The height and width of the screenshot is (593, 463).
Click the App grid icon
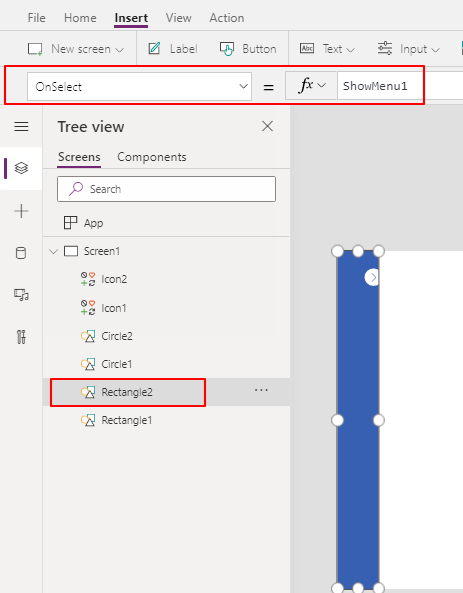70,223
